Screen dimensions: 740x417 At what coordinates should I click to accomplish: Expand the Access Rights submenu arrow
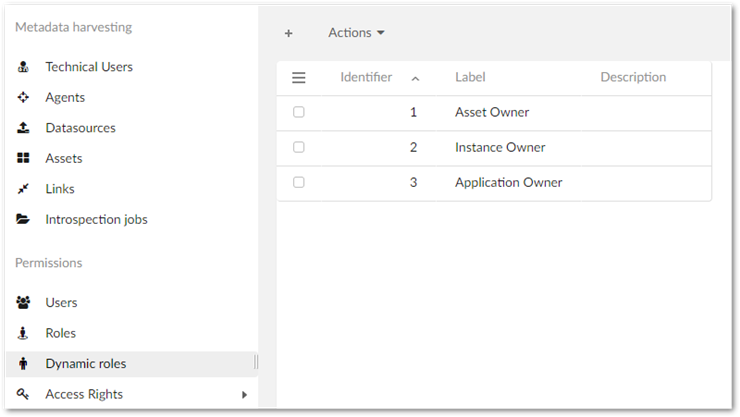(244, 395)
